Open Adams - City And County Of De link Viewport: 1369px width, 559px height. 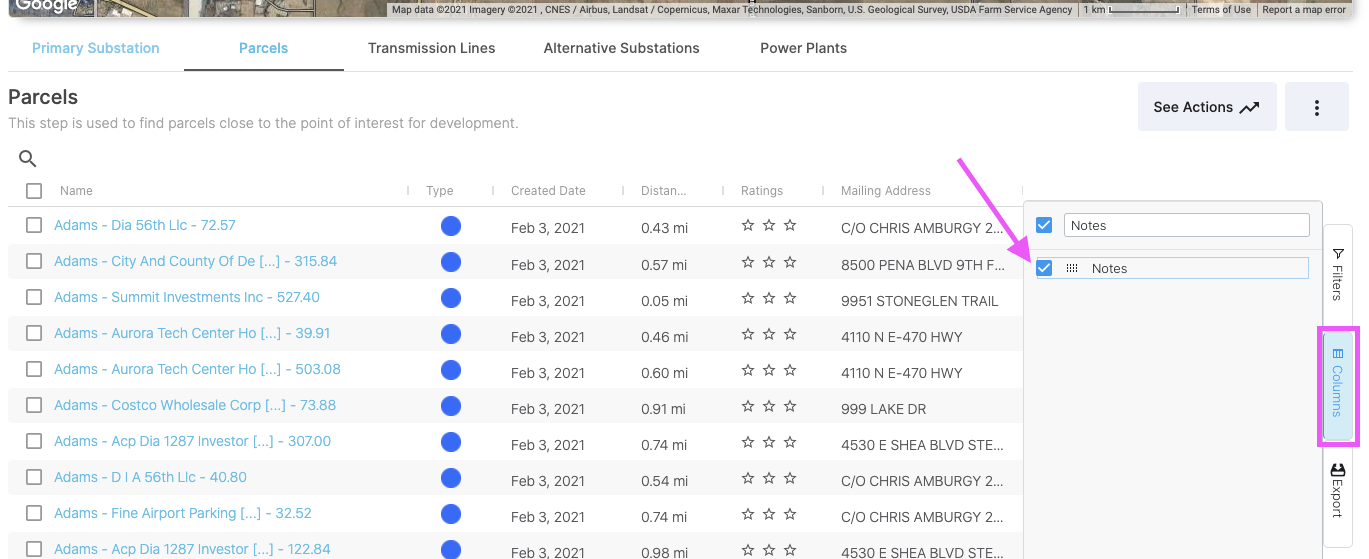pyautogui.click(x=196, y=261)
